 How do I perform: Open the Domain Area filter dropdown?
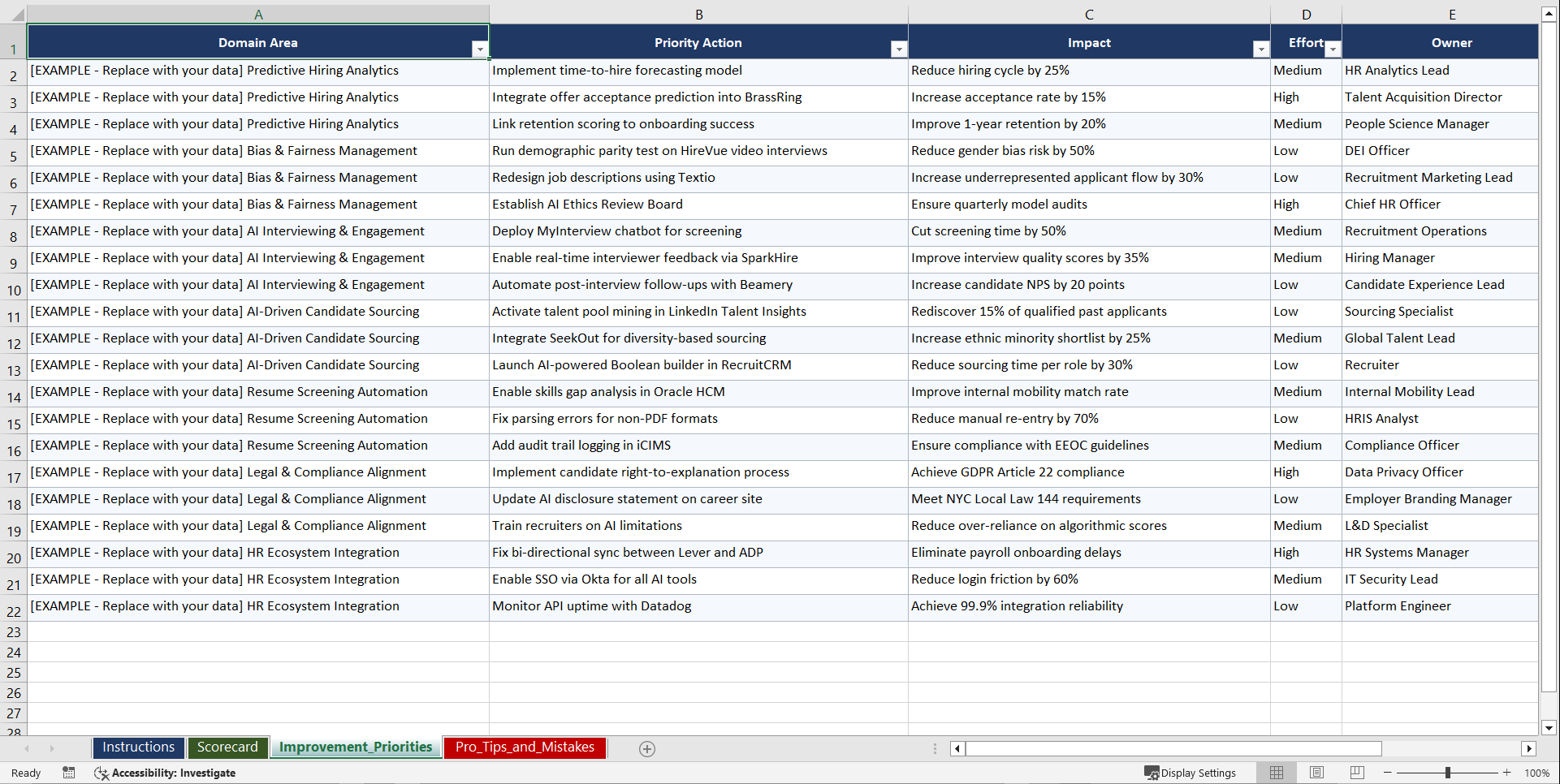tap(480, 49)
